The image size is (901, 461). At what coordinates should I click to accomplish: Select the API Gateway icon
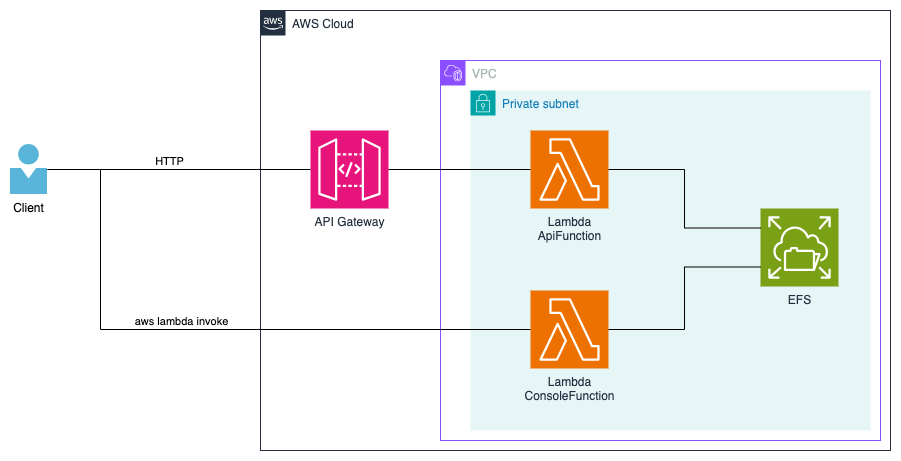coord(349,170)
